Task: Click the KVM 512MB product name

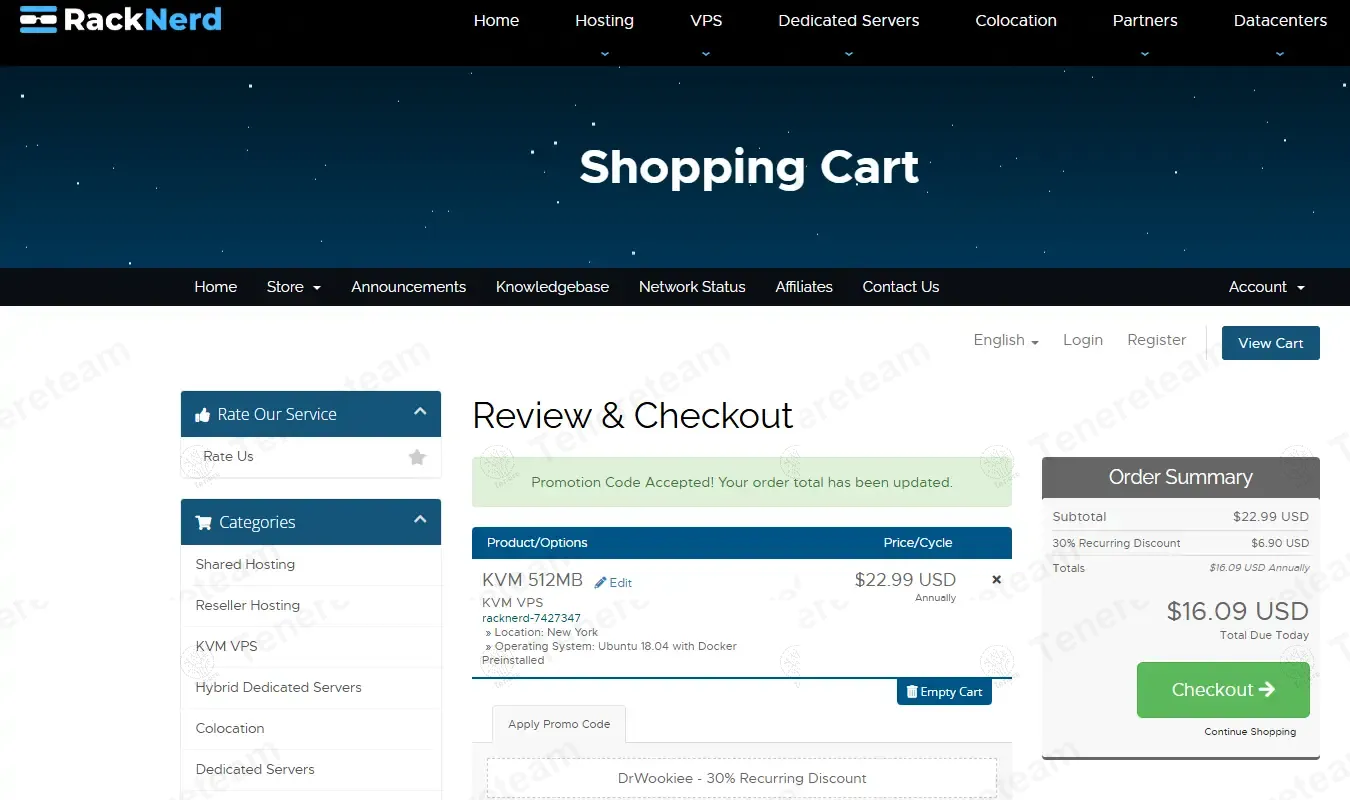Action: point(532,580)
